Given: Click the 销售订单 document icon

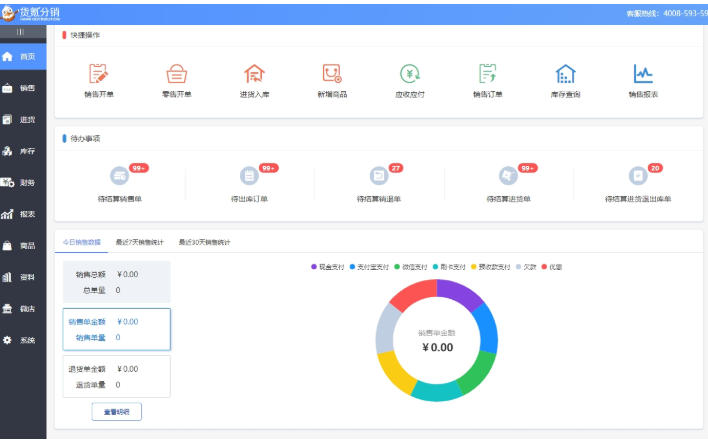Looking at the screenshot, I should 488,75.
